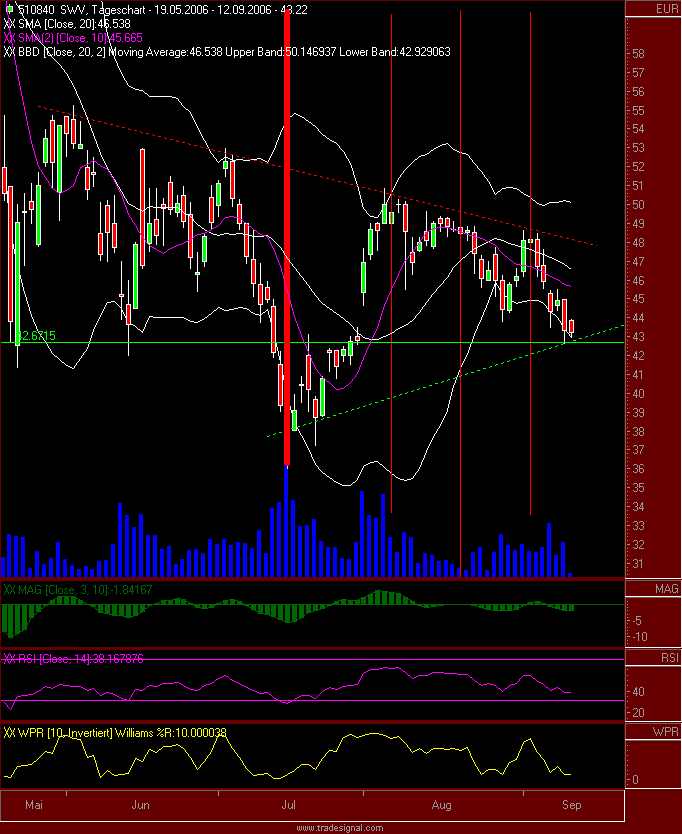Click price level 55 on the axis
The height and width of the screenshot is (834, 682).
tap(638, 111)
